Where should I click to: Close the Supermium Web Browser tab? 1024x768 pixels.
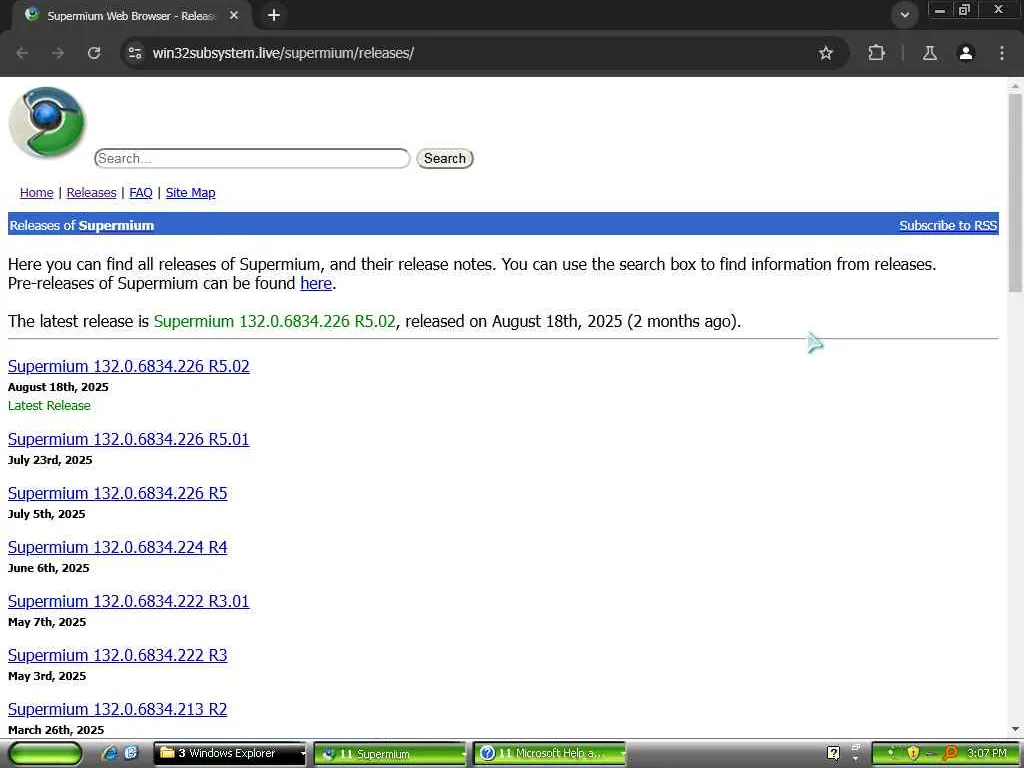click(234, 15)
